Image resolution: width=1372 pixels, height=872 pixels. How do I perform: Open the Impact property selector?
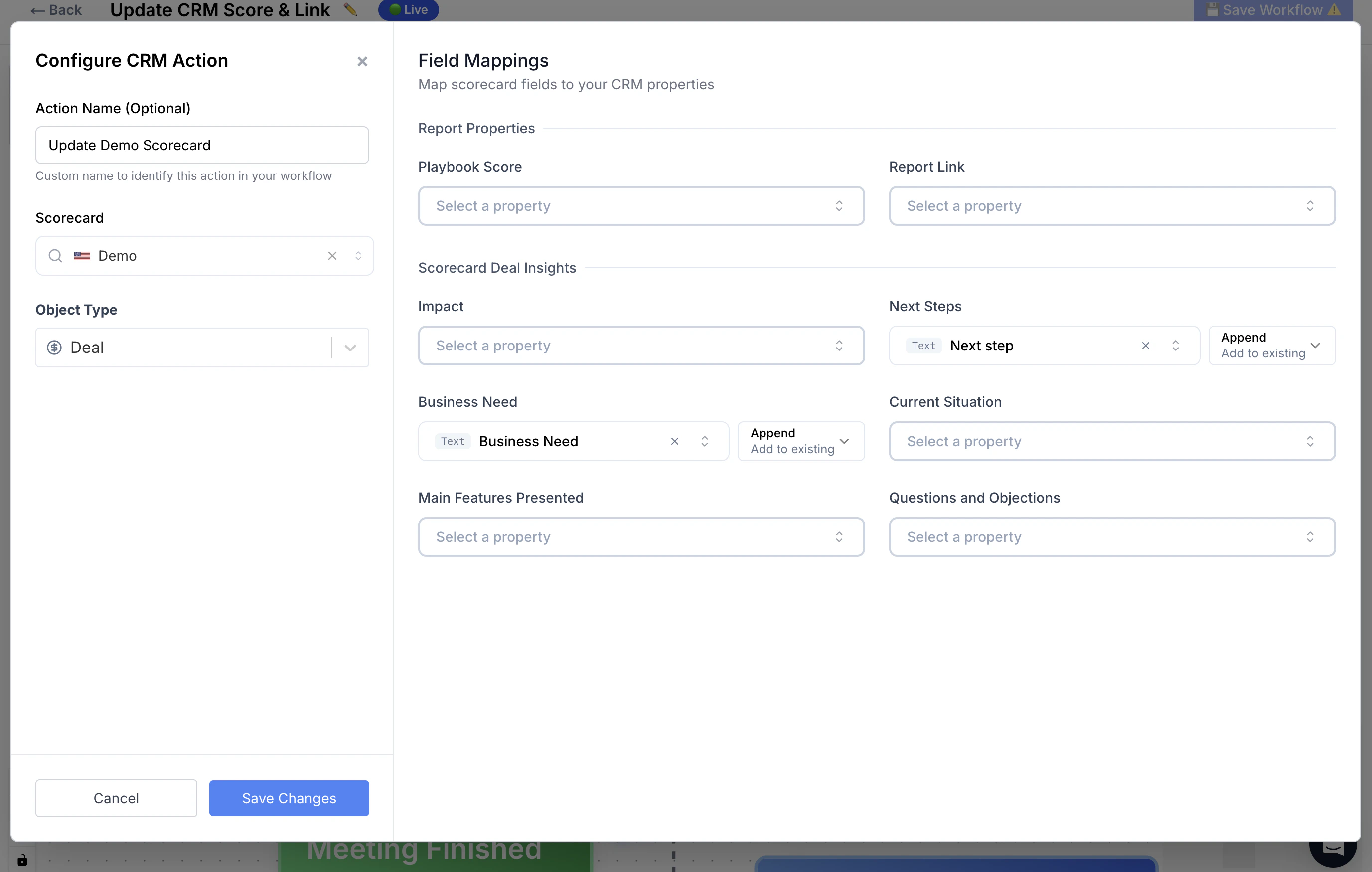coord(641,346)
